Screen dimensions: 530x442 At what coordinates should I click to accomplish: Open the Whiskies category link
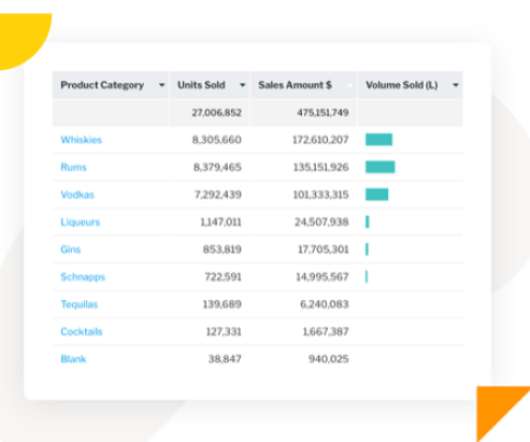click(x=81, y=140)
